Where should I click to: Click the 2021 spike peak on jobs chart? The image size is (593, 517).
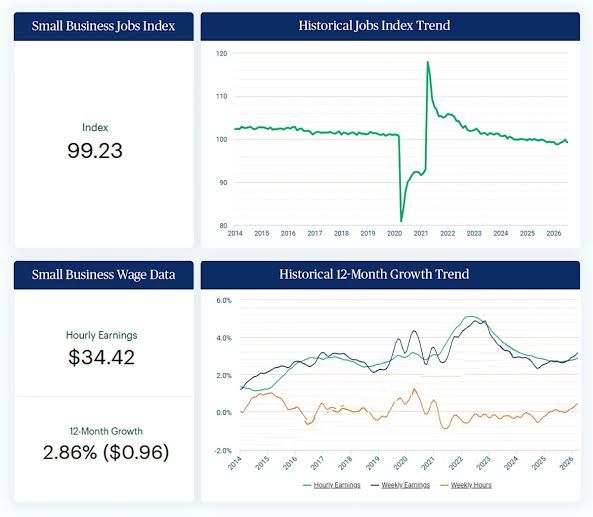[x=428, y=62]
